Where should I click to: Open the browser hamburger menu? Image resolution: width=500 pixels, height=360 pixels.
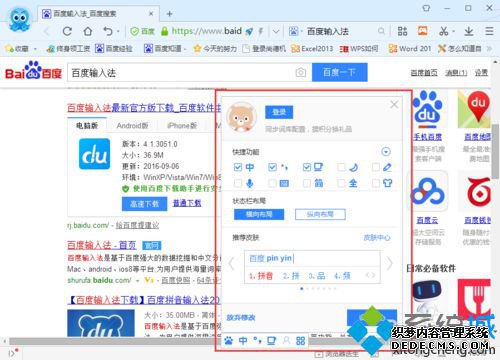coord(489,31)
